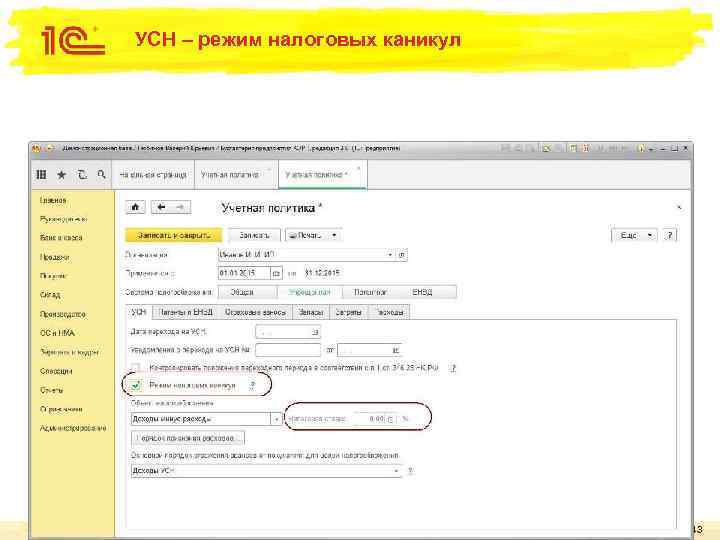720x540 pixels.
Task: Close the active Учетная политика * tab
Action: (x=359, y=169)
